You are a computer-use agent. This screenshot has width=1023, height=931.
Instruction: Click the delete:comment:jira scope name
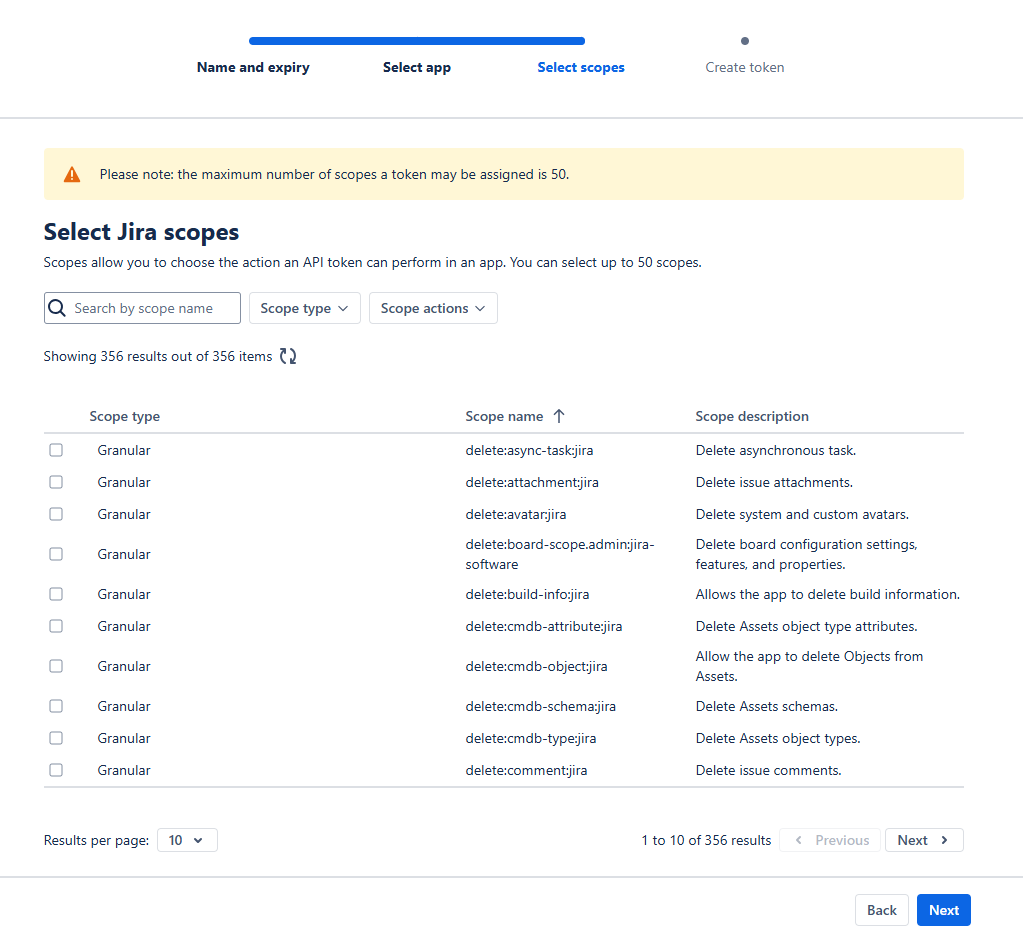pos(526,771)
